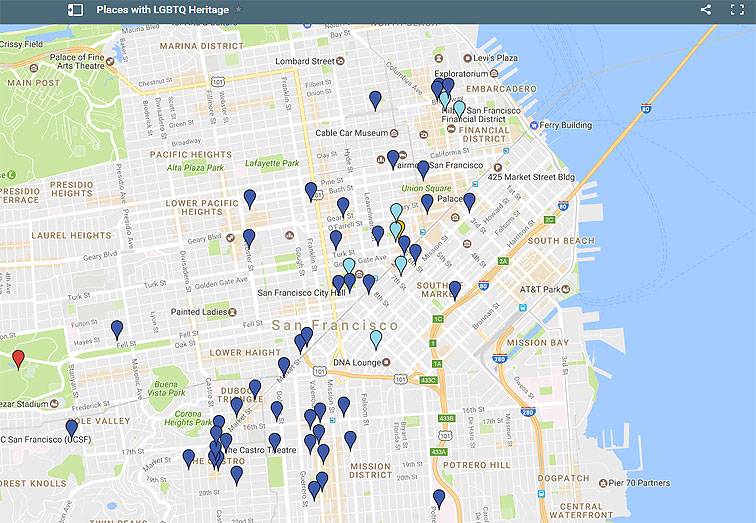Select the blue pin next to Fairmont
This screenshot has width=756, height=523.
(394, 159)
